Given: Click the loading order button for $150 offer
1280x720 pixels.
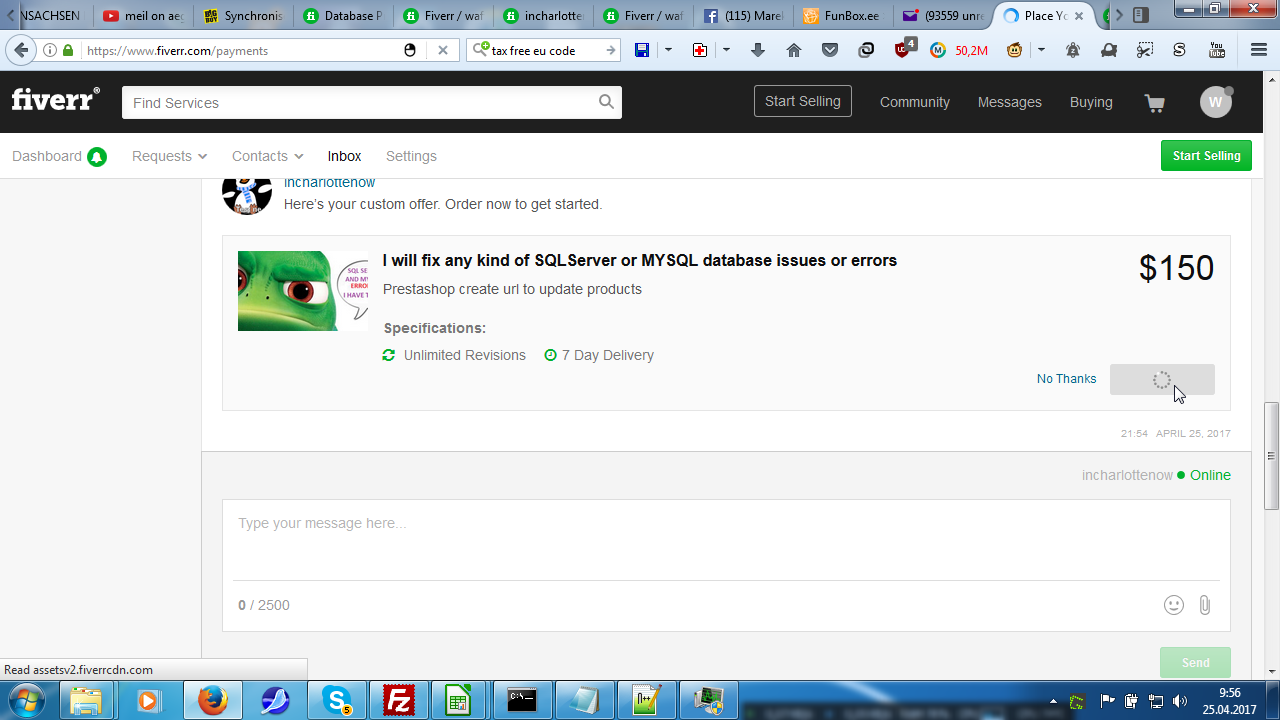Looking at the screenshot, I should point(1162,379).
